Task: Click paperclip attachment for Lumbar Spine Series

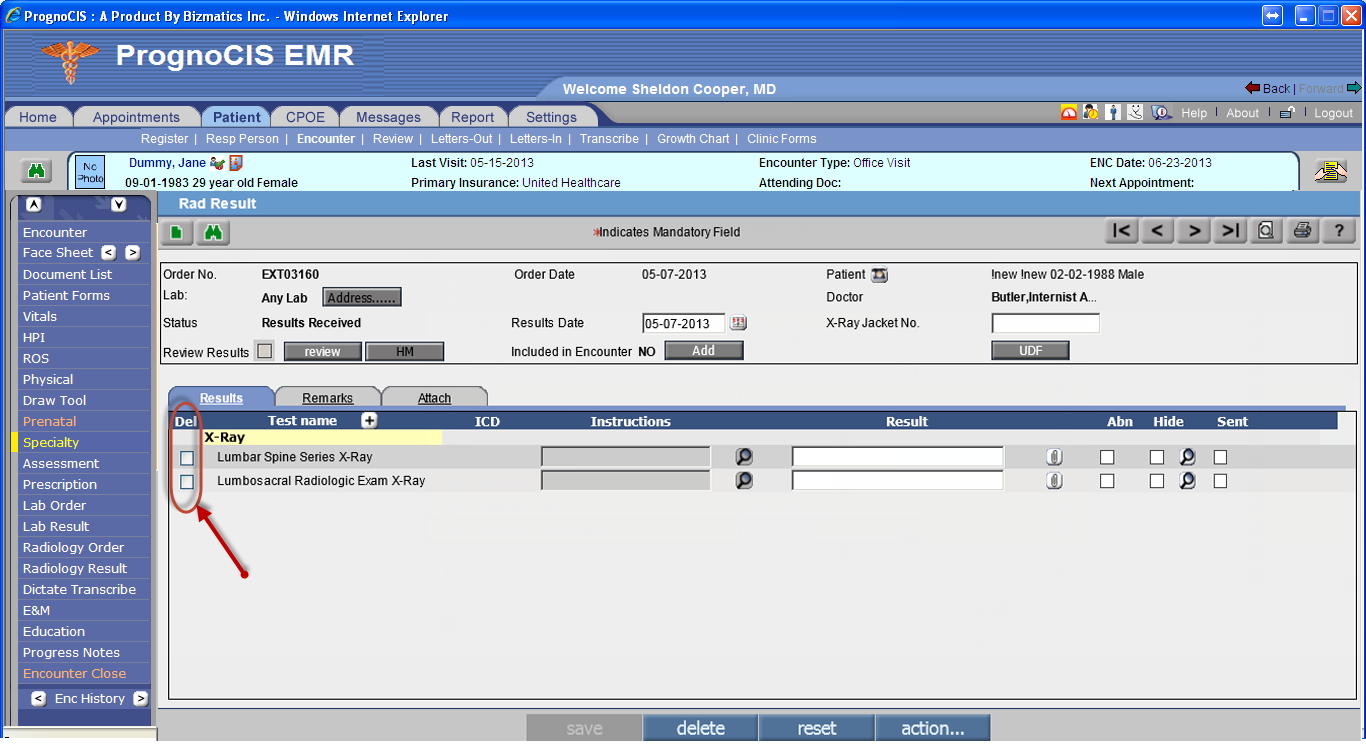Action: tap(1054, 457)
